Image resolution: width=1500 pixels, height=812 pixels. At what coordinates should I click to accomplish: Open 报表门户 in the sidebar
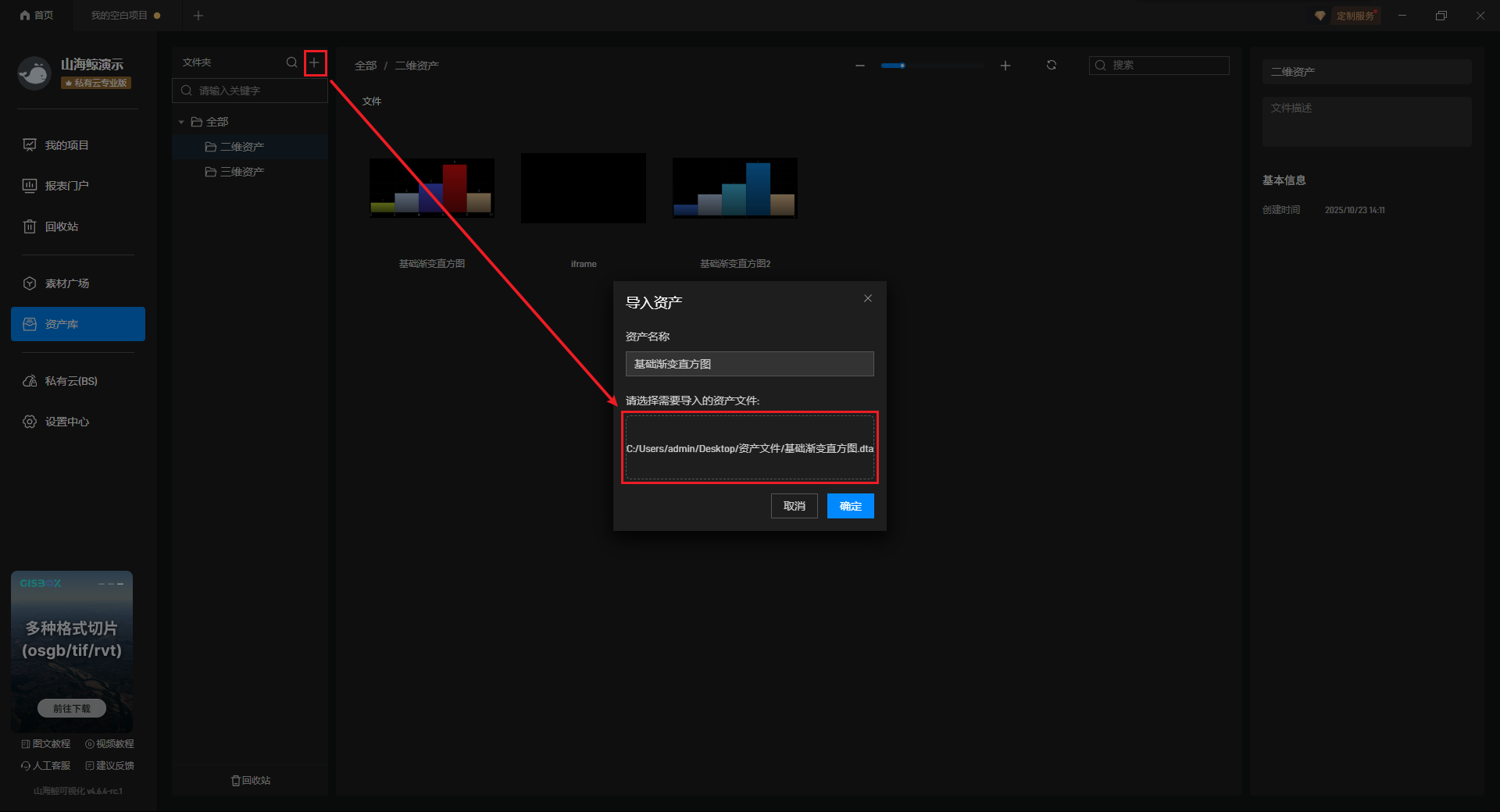78,186
